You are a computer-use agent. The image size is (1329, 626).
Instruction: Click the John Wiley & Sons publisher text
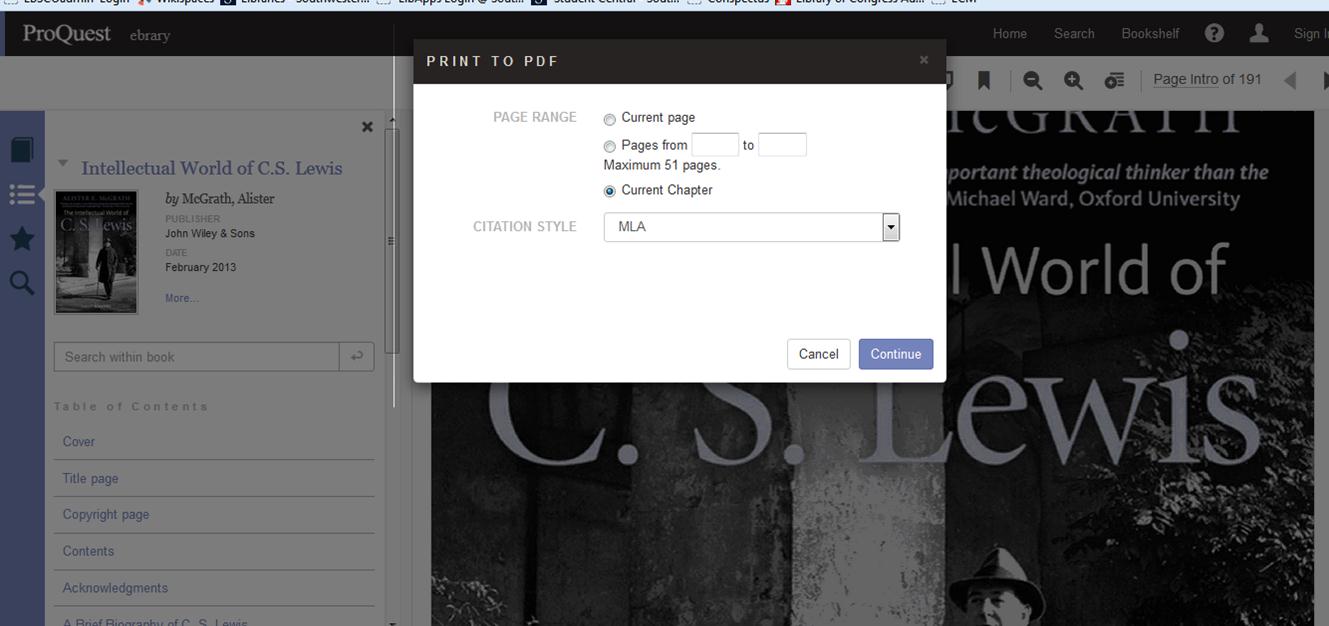pyautogui.click(x=210, y=234)
